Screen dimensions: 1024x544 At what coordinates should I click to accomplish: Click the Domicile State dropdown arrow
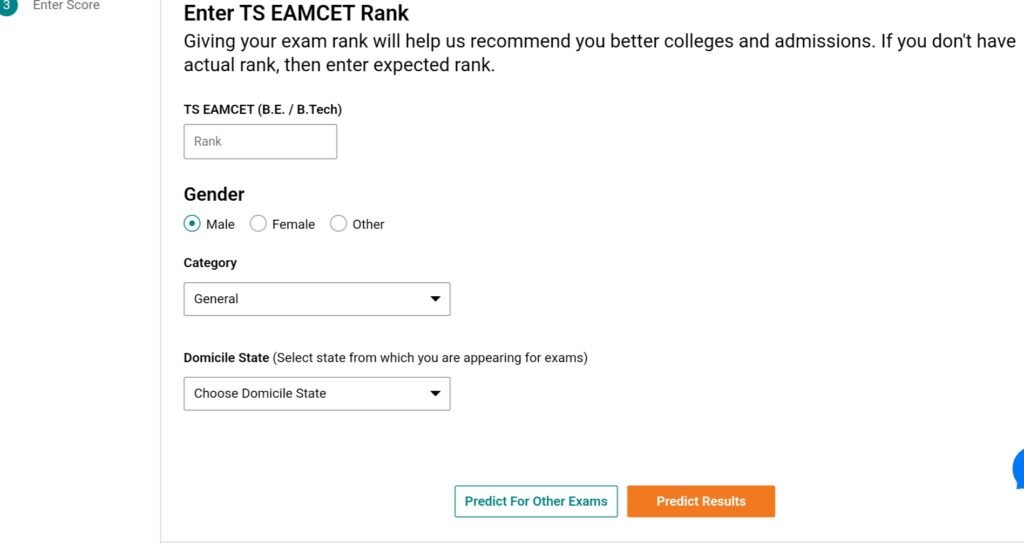435,394
